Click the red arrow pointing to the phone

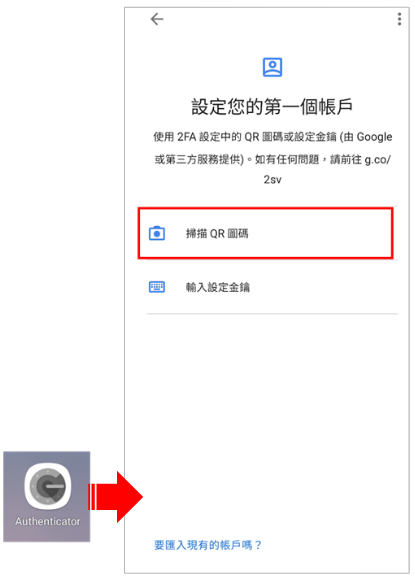[116, 497]
